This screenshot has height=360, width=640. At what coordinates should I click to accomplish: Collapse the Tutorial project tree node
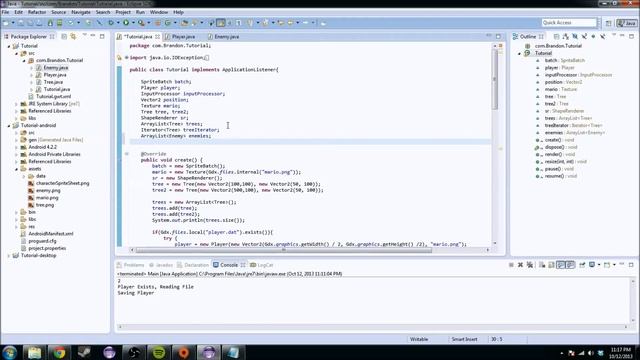(x=9, y=46)
